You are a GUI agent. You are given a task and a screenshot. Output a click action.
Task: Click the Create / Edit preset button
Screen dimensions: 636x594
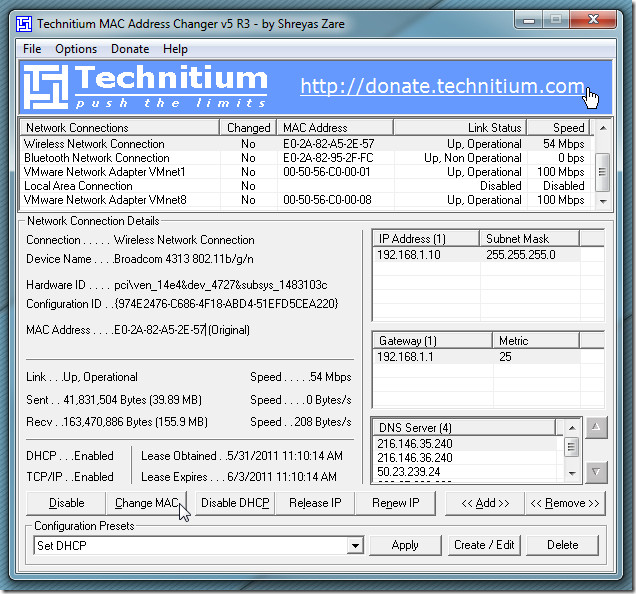point(484,545)
